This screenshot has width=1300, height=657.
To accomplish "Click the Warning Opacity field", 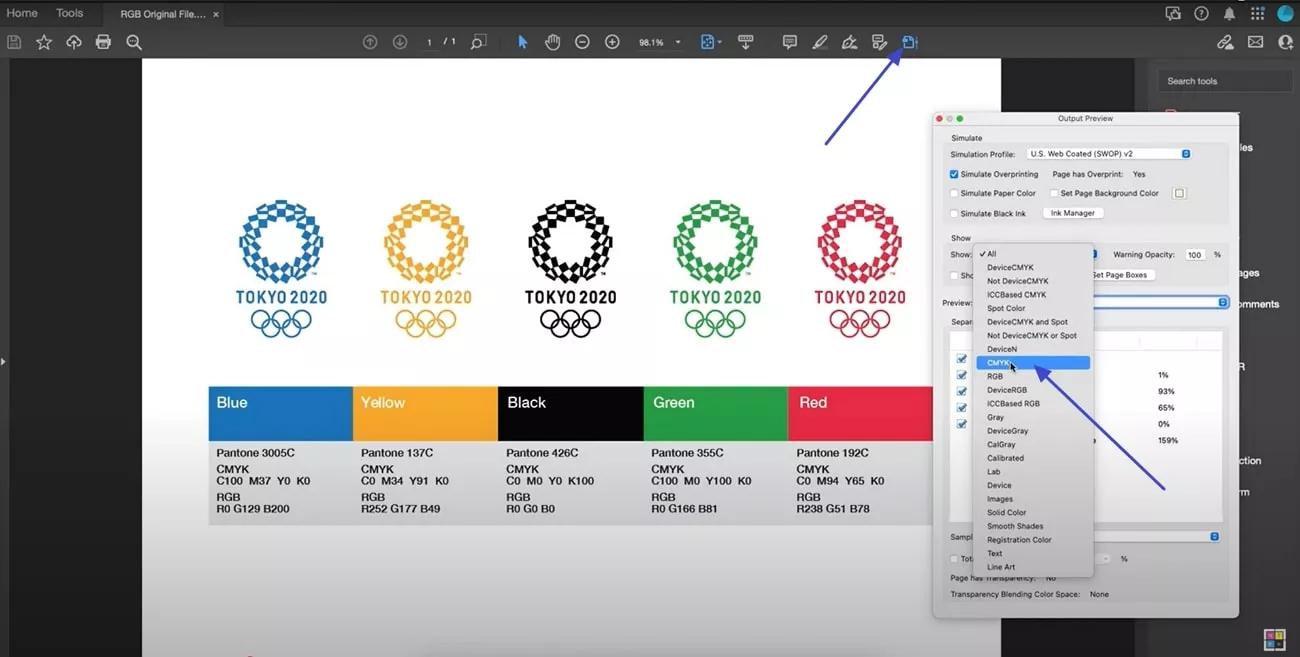I will tap(1195, 255).
